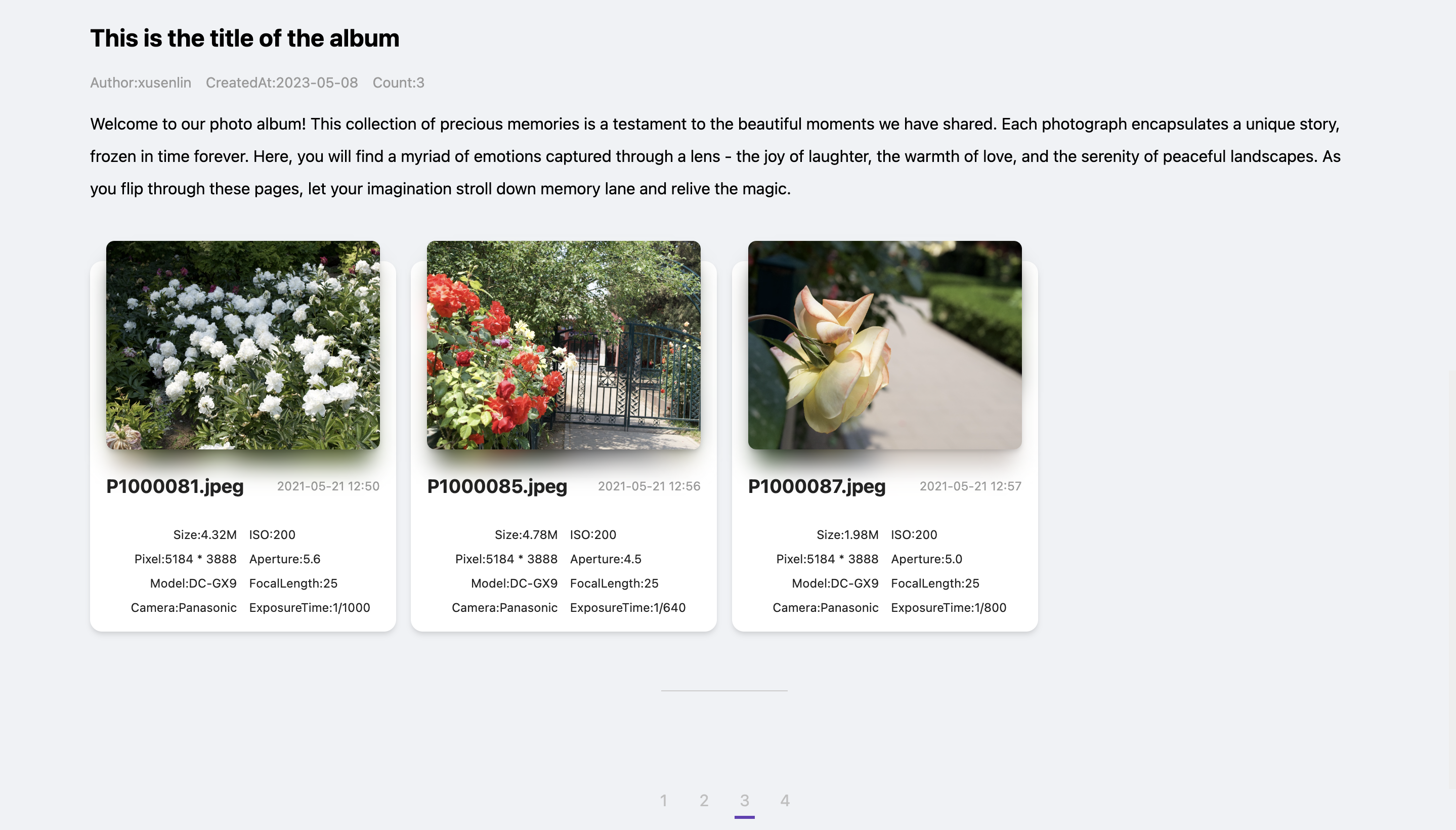1456x830 pixels.
Task: Click Size:1.98M in third card
Action: point(847,535)
